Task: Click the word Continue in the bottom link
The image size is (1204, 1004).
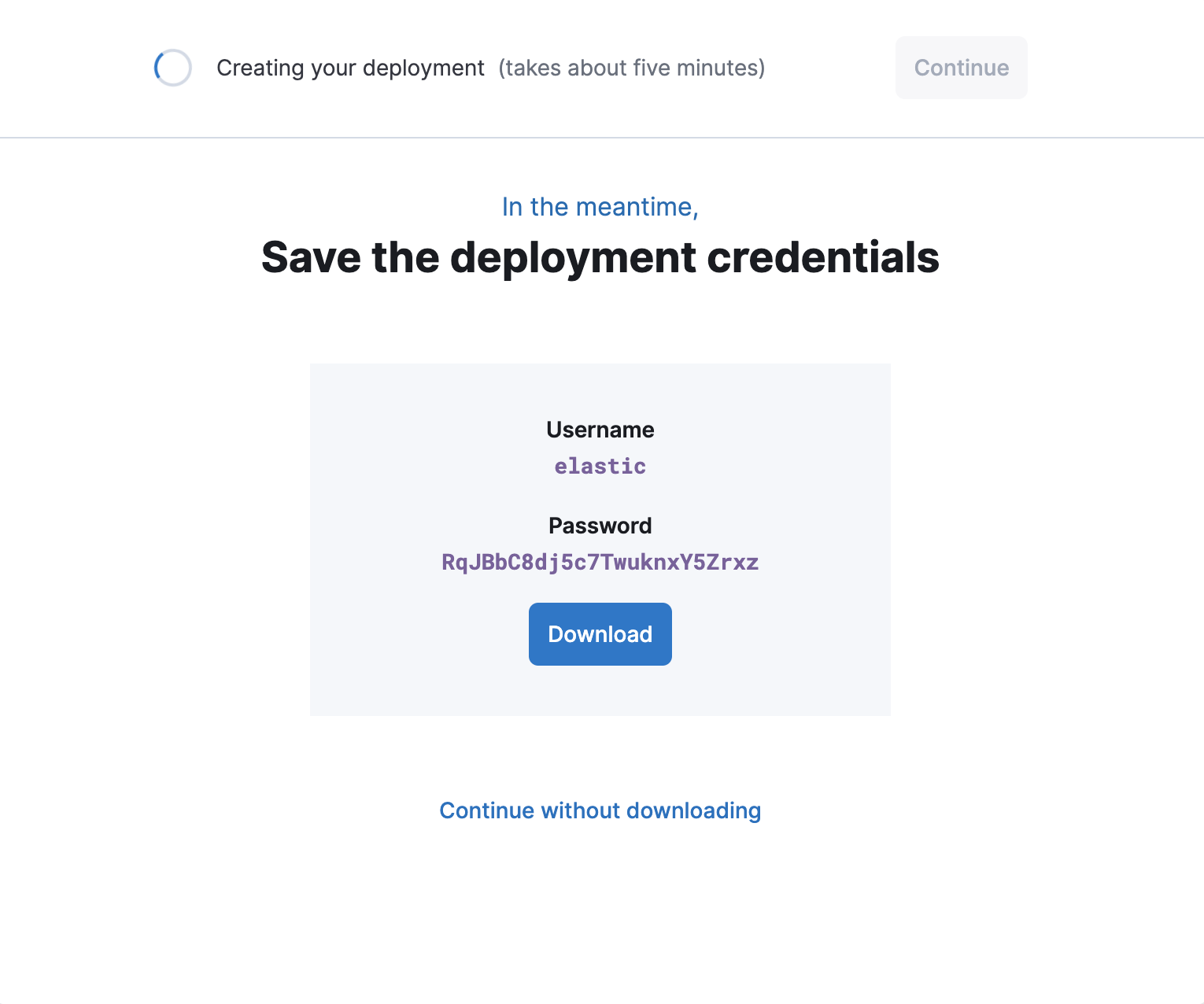Action: point(486,810)
